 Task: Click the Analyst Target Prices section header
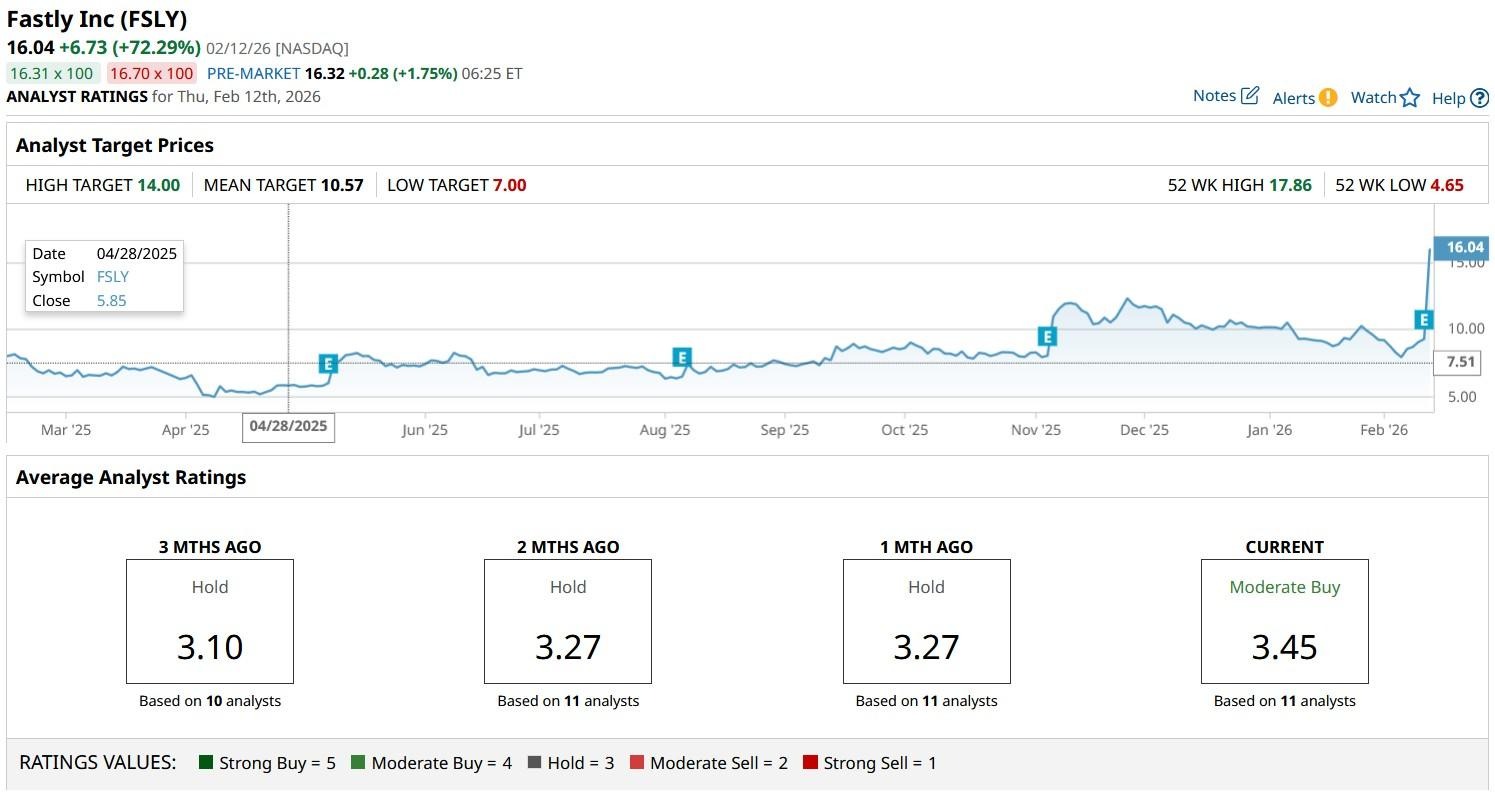pyautogui.click(x=115, y=145)
